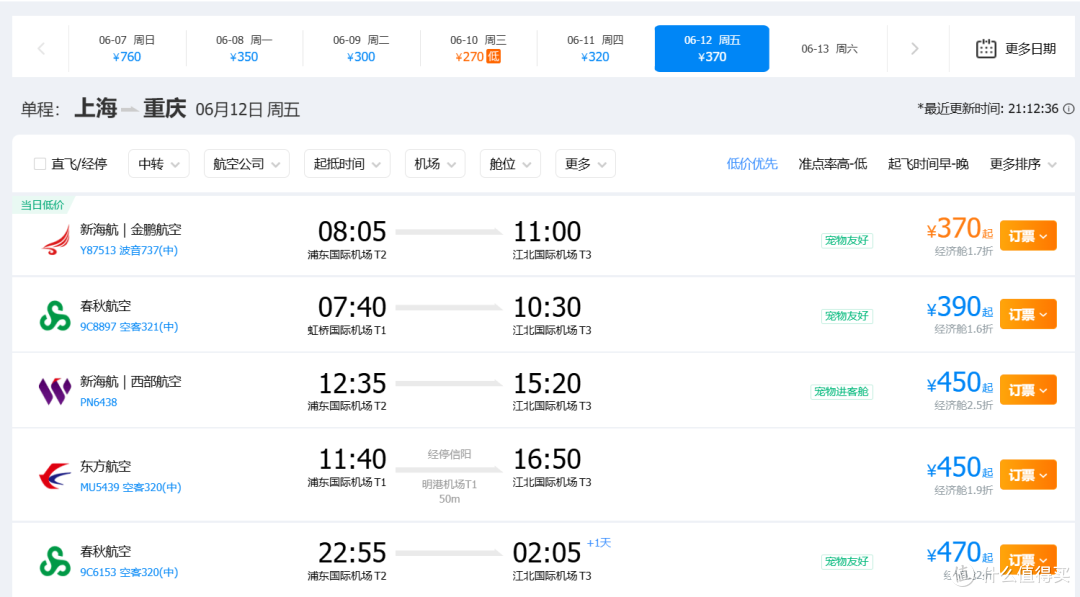
Task: Click the 最近更新时间 21:12:36 text
Action: click(x=988, y=109)
